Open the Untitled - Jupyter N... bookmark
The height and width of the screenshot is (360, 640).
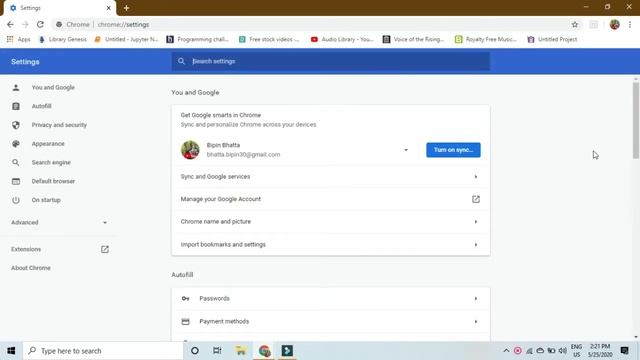pyautogui.click(x=126, y=39)
